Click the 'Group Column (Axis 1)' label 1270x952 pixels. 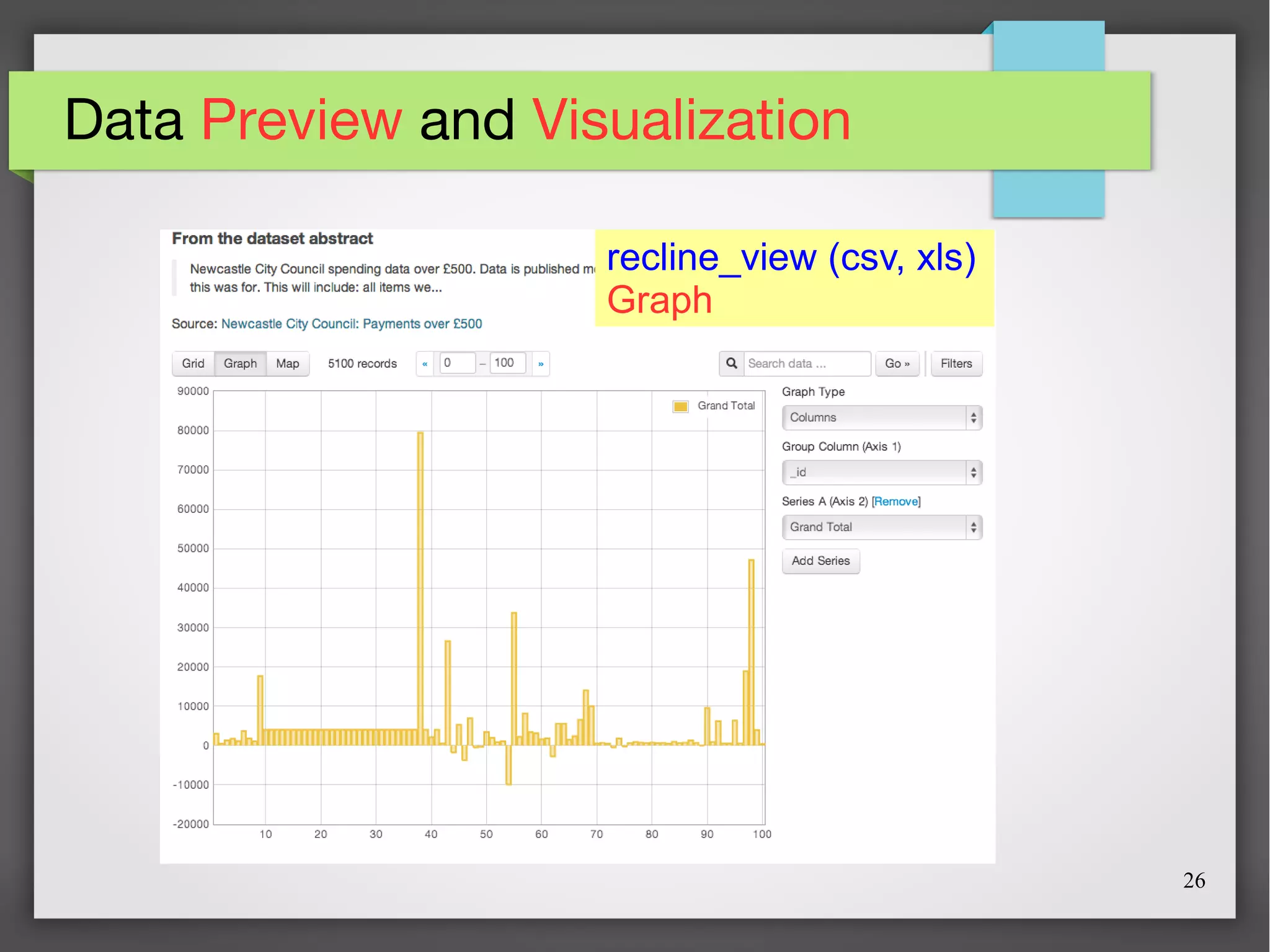click(841, 447)
